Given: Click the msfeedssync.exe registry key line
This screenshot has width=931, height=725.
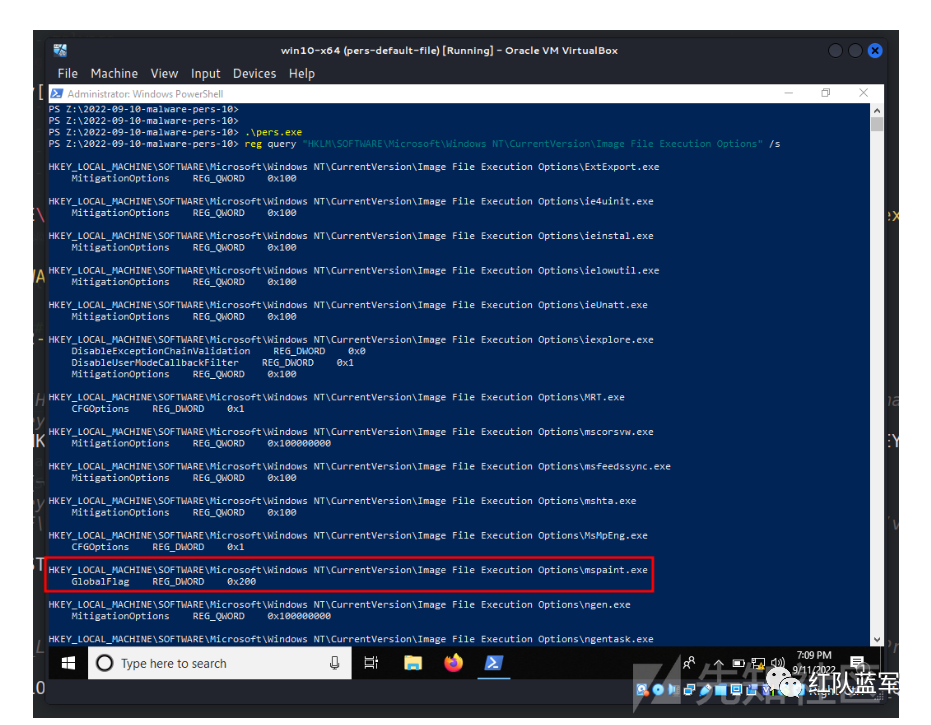Looking at the screenshot, I should [x=360, y=466].
